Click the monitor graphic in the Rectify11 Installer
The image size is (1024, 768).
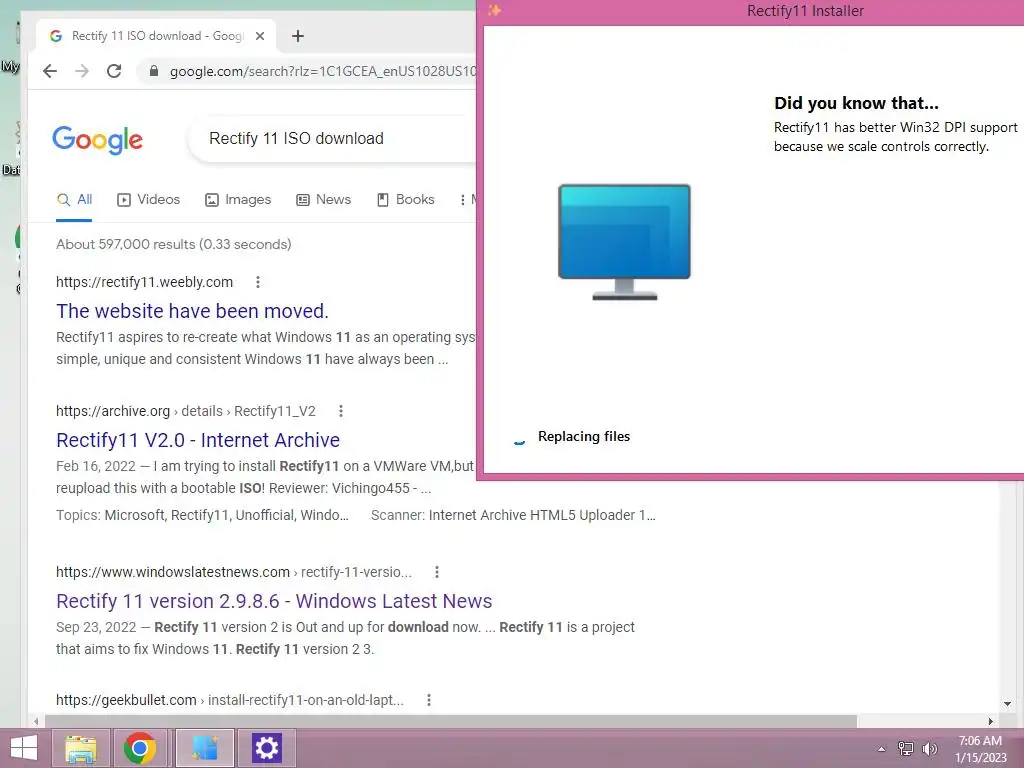point(624,242)
